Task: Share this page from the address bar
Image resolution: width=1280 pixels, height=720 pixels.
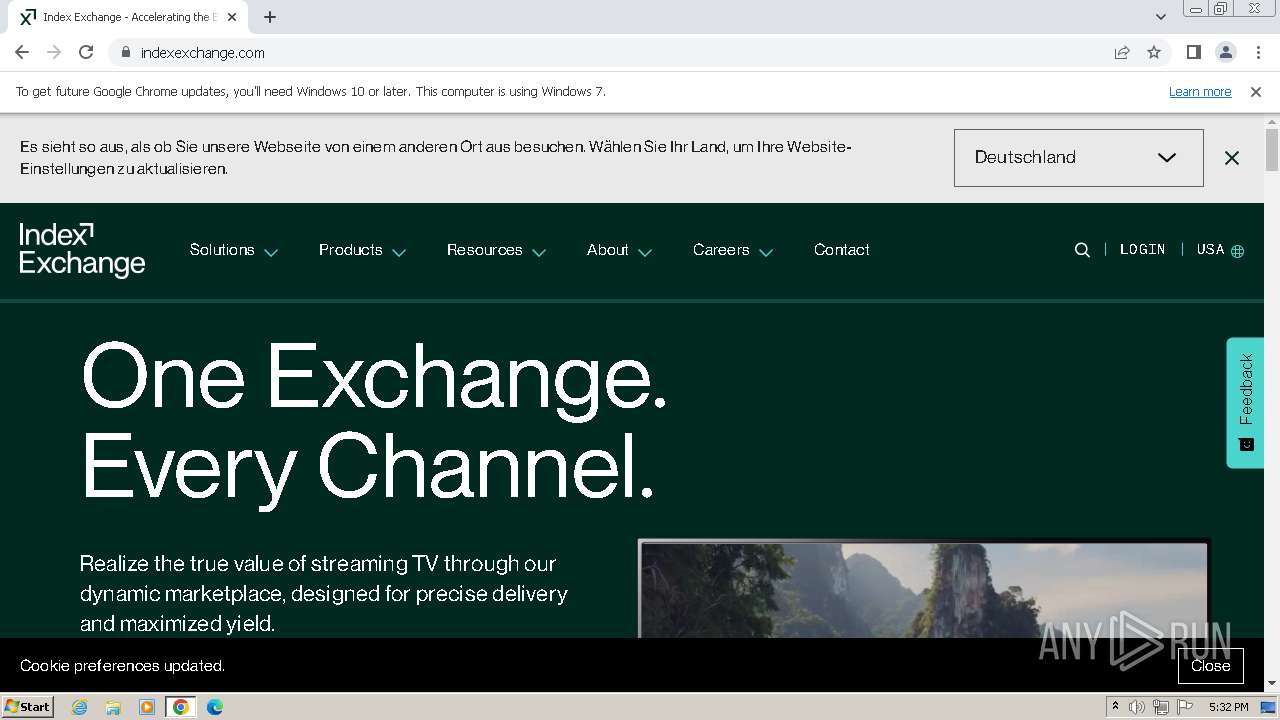Action: (x=1122, y=52)
